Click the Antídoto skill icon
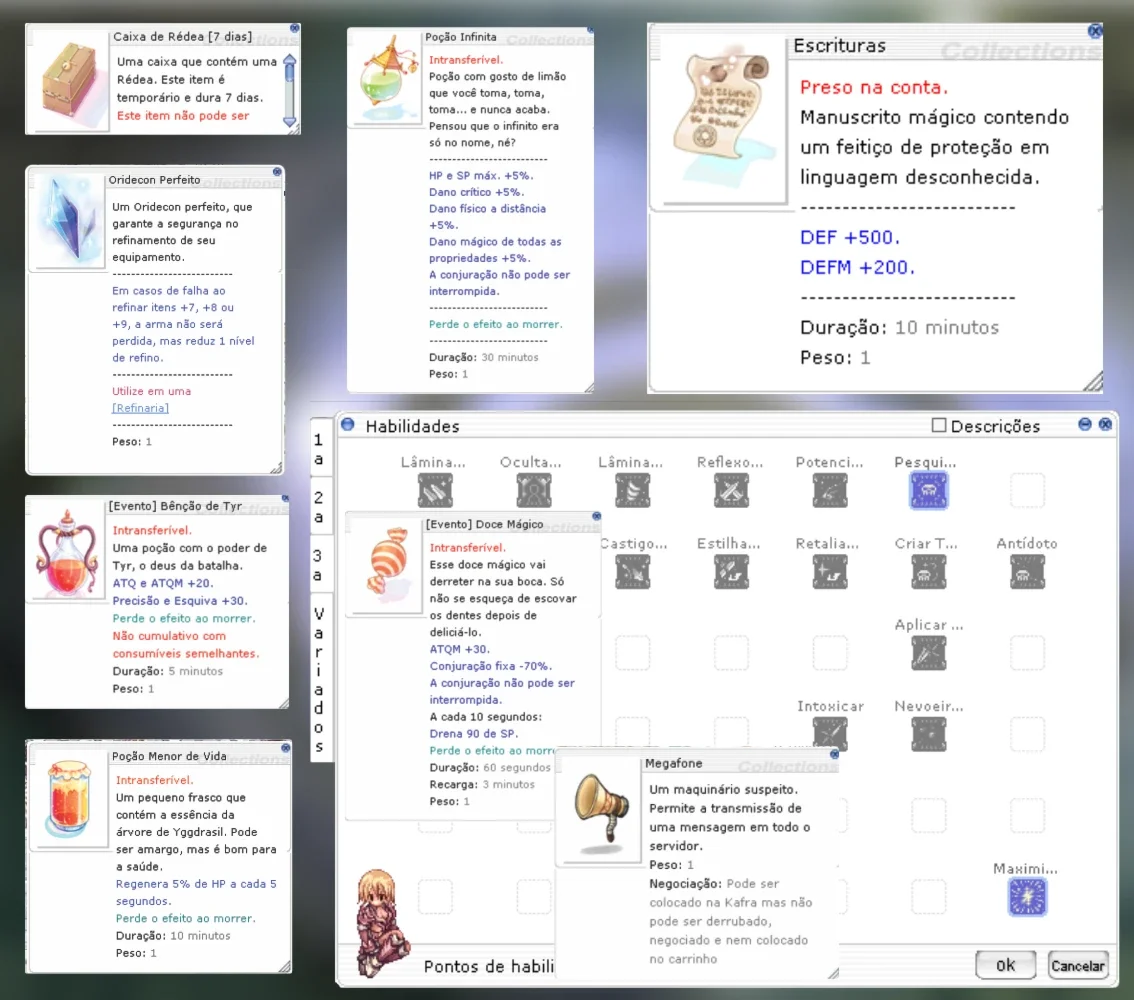 (1027, 573)
